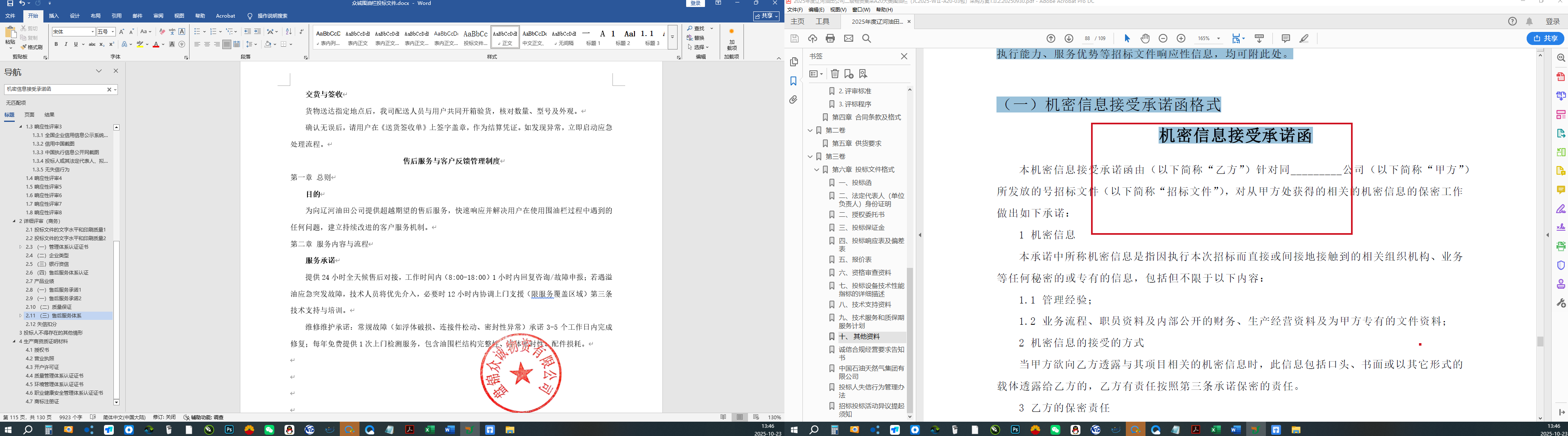
Task: Select the highlight text tool in Acrobat
Action: tap(1304, 38)
